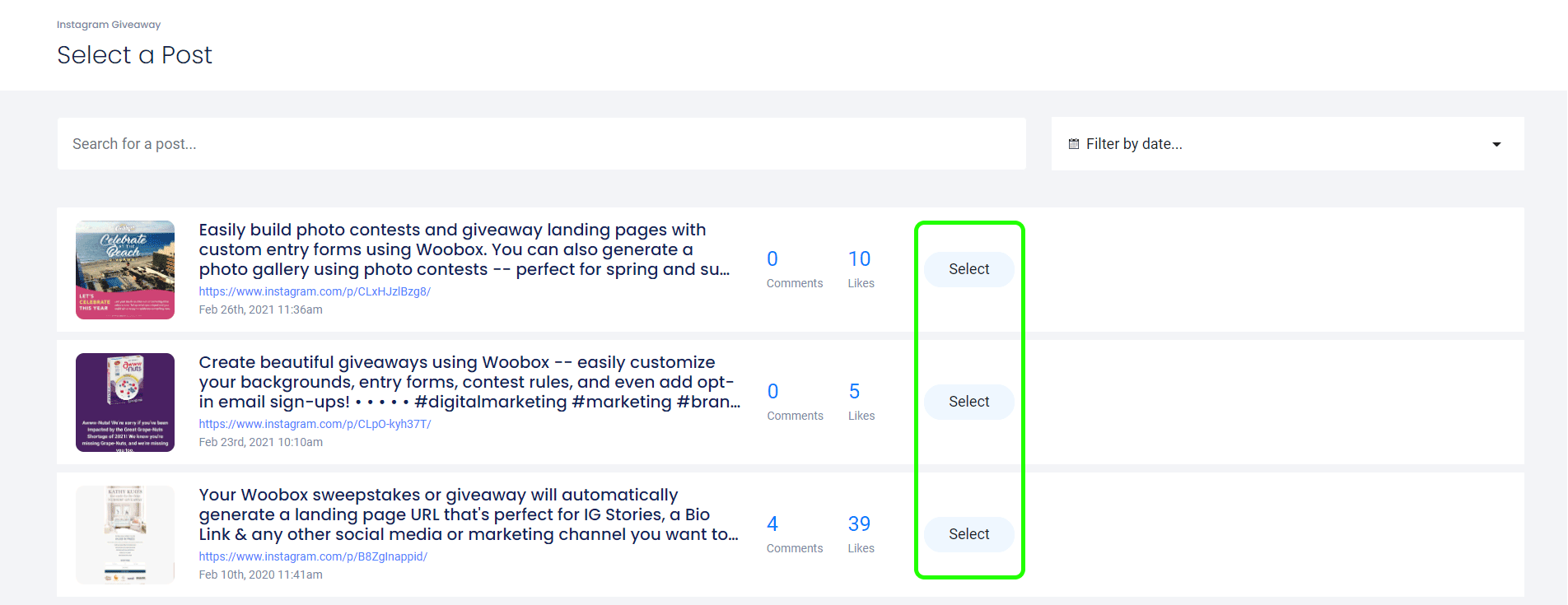Click the 10 Likes count
The height and width of the screenshot is (605, 1568).
(x=860, y=259)
